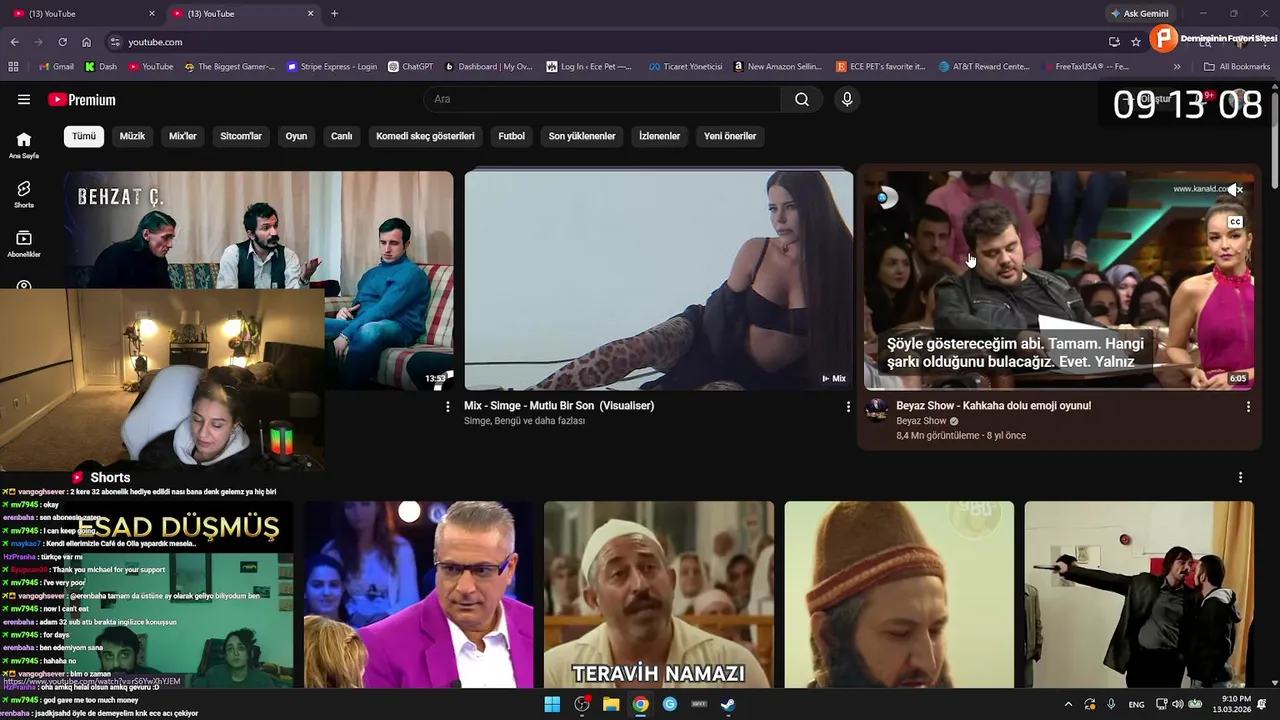Open options menu for Simge mix video
This screenshot has height=720, width=1280.
[848, 407]
